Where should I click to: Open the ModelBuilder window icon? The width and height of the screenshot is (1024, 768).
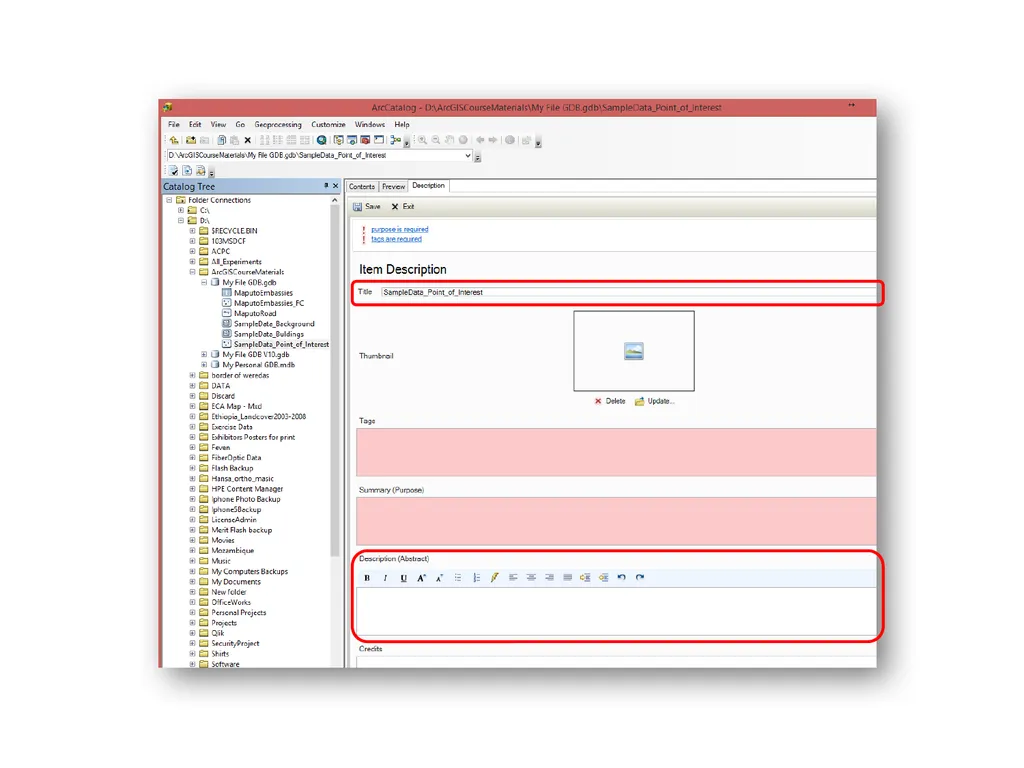tap(395, 140)
